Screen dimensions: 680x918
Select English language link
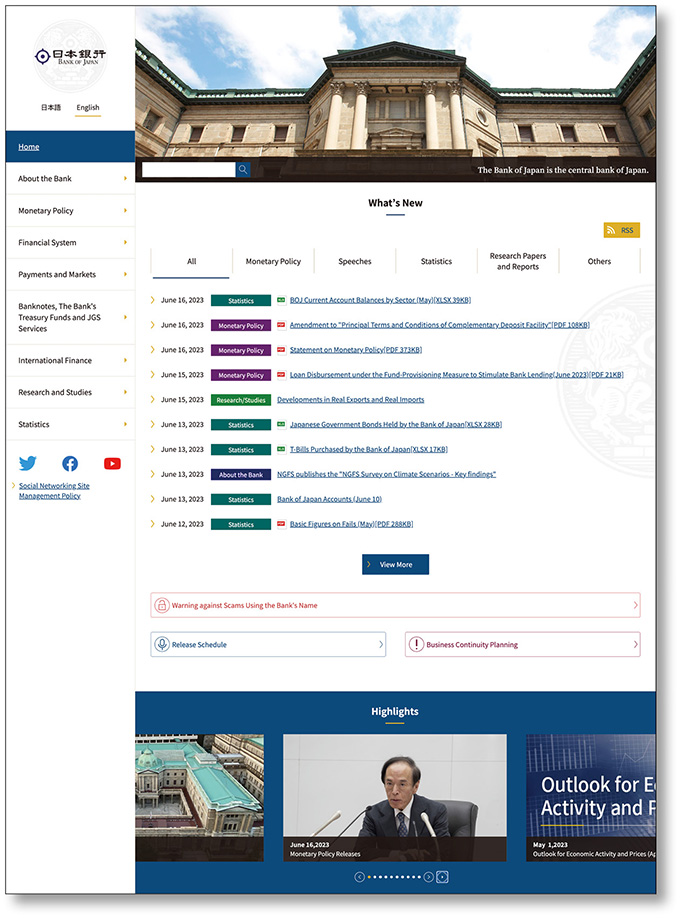(x=88, y=108)
